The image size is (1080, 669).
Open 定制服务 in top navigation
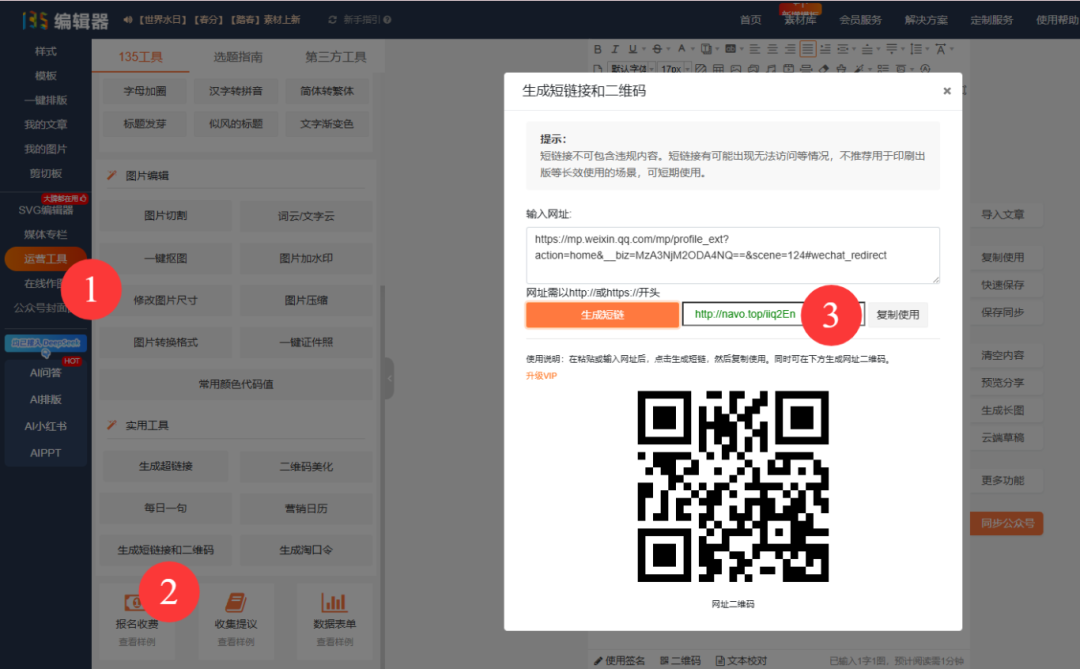[x=991, y=20]
